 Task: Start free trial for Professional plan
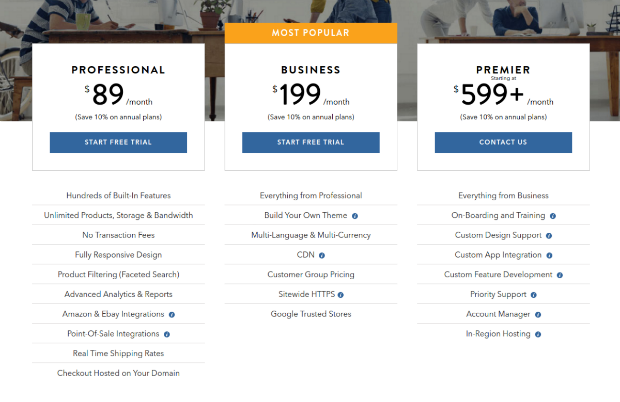(118, 142)
